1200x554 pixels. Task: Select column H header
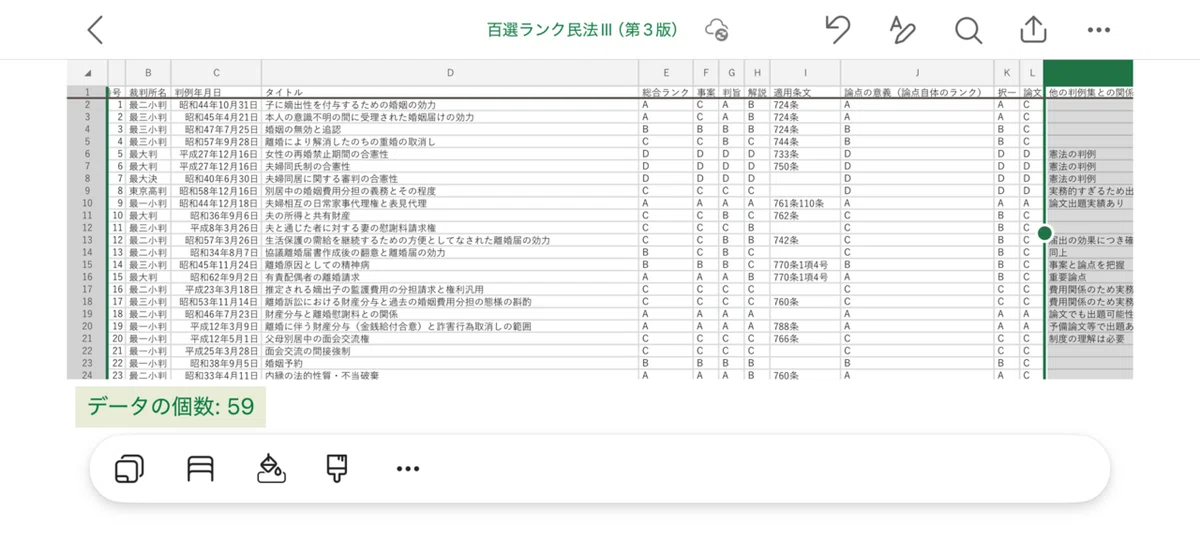point(758,73)
